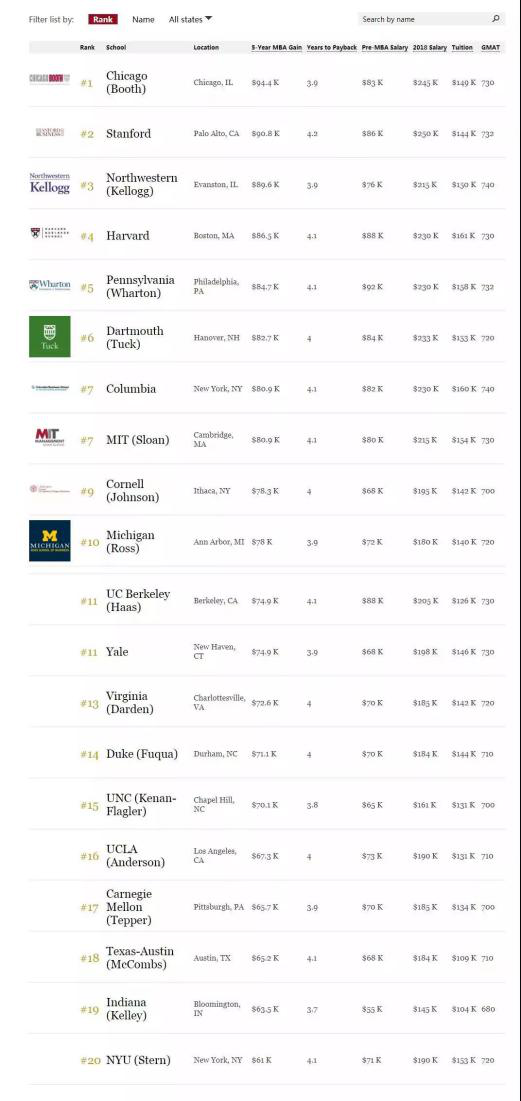Filter the list by Name
Screen dimensions: 521x1101
[x=143, y=19]
